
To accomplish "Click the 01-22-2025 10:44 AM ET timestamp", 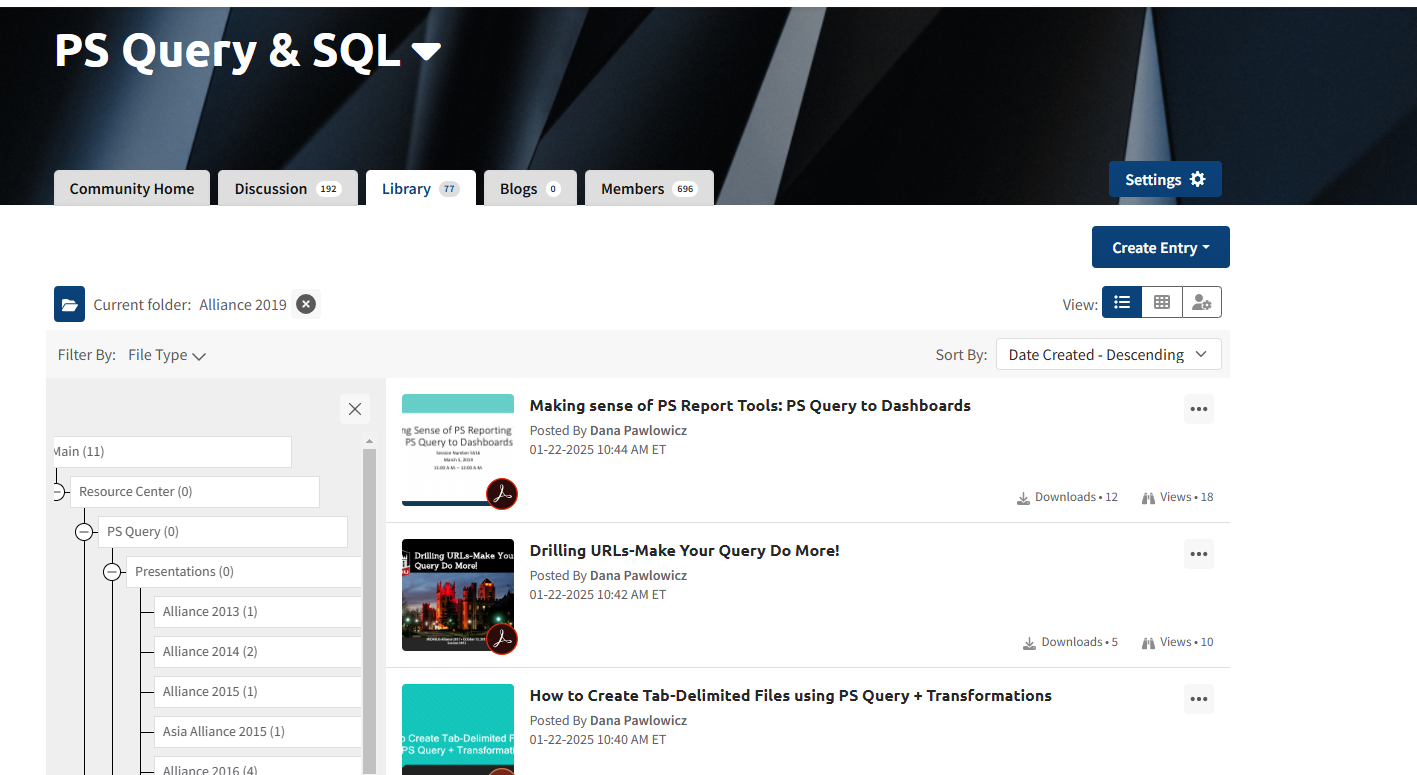I will pos(598,450).
